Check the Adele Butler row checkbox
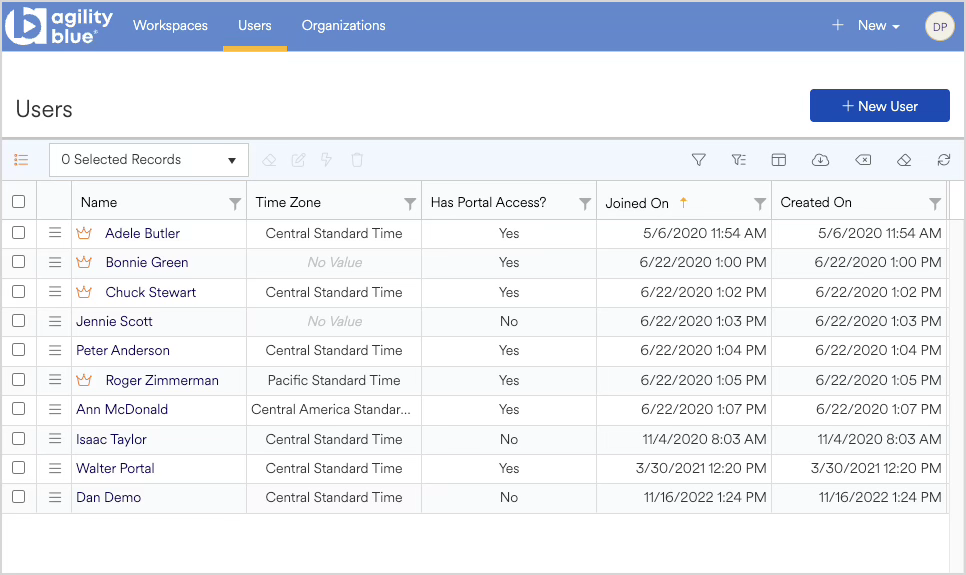Image resolution: width=966 pixels, height=575 pixels. [18, 232]
